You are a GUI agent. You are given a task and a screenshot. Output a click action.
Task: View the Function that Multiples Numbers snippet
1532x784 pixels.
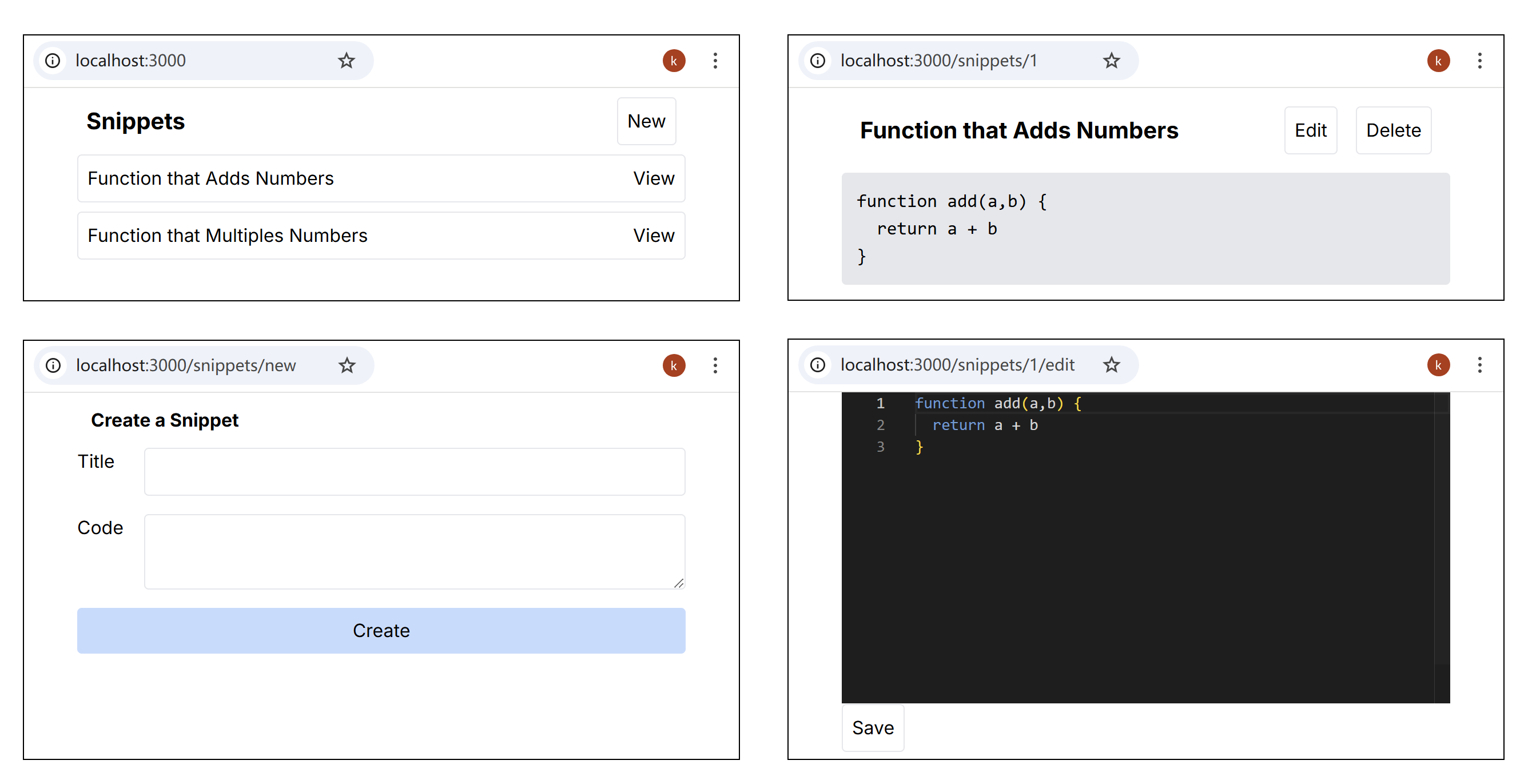click(x=653, y=236)
